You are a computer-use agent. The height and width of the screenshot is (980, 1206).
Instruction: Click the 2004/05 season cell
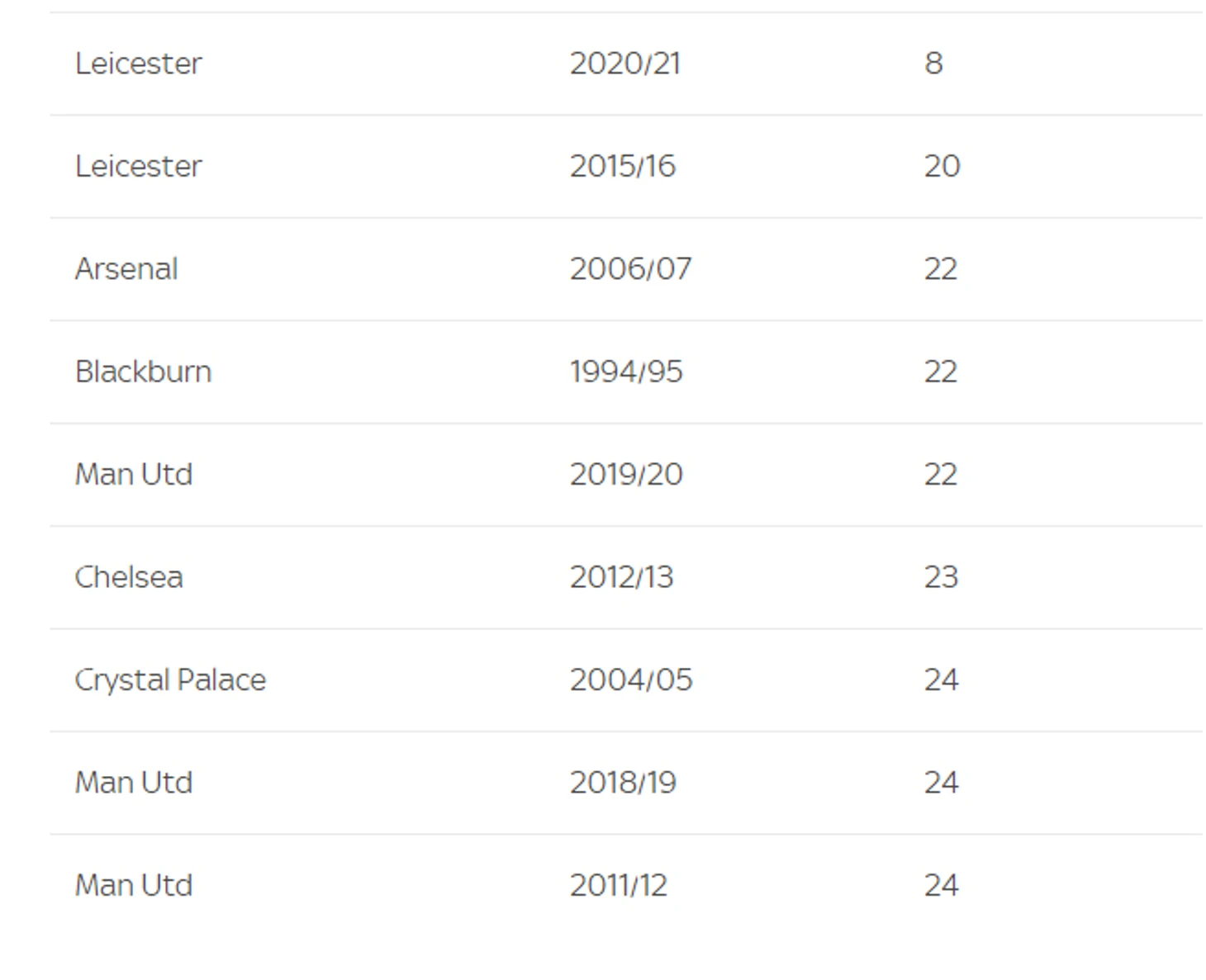coord(631,680)
